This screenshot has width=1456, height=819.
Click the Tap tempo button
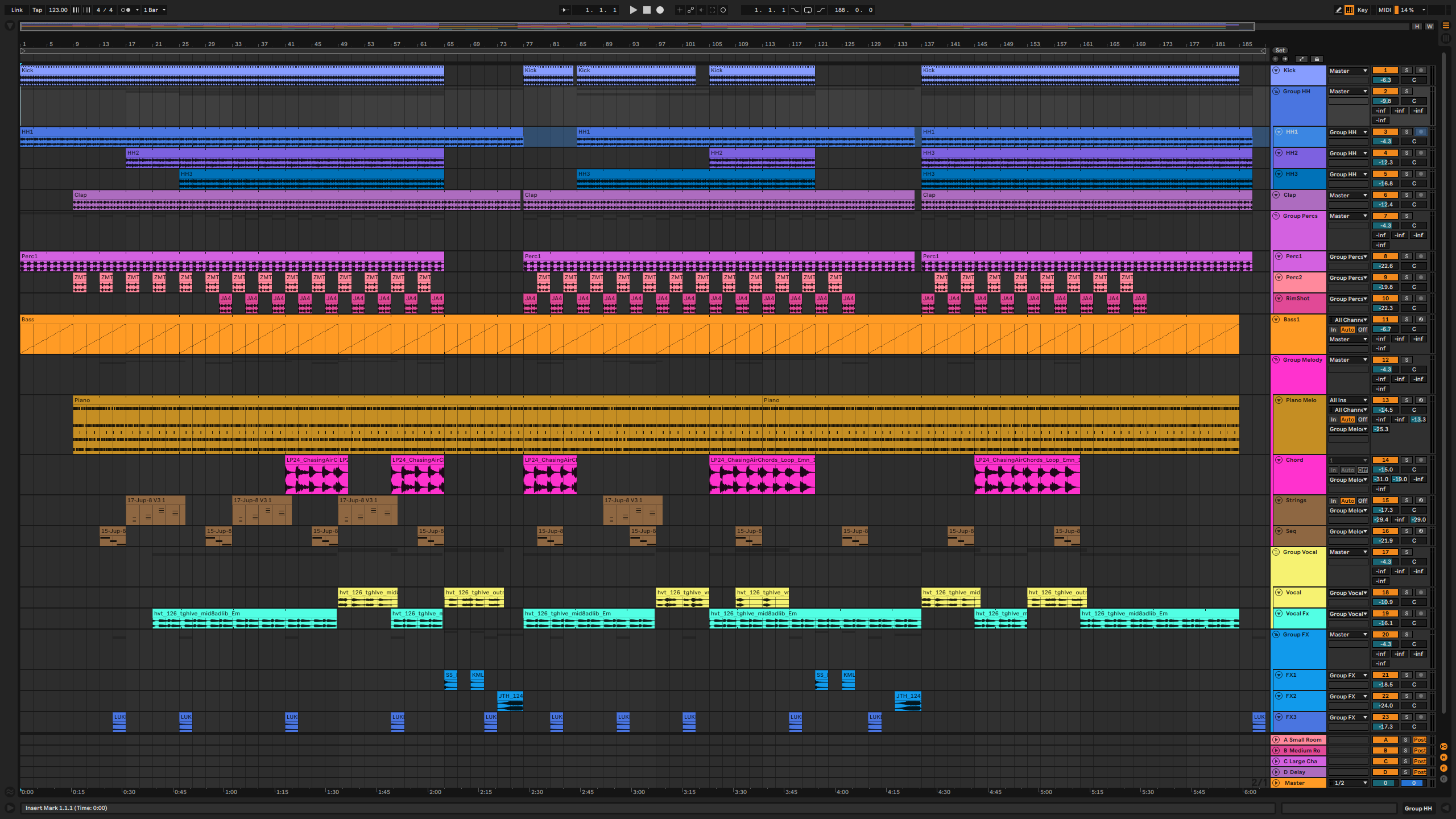tap(37, 10)
